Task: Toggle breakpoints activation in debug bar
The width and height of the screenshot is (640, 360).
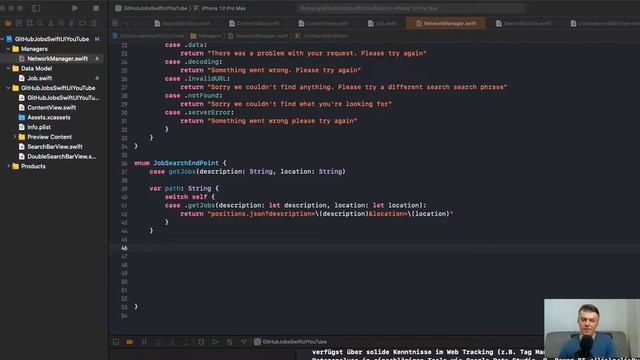Action: [x=130, y=342]
